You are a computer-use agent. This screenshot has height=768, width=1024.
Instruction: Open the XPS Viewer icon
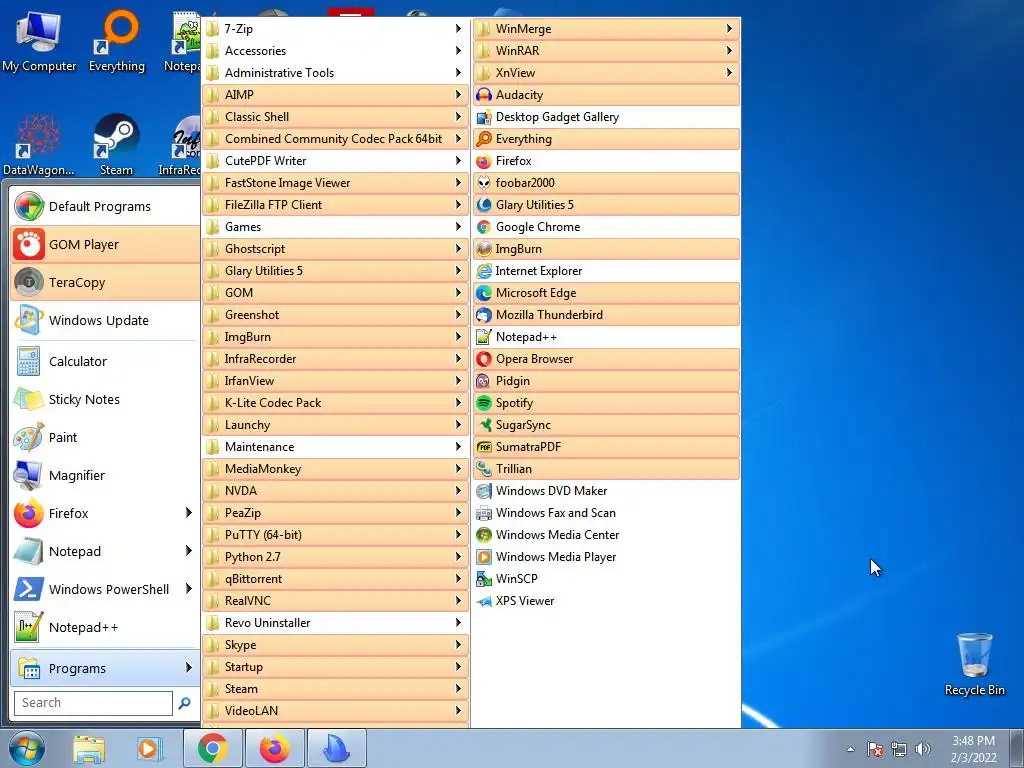[484, 601]
